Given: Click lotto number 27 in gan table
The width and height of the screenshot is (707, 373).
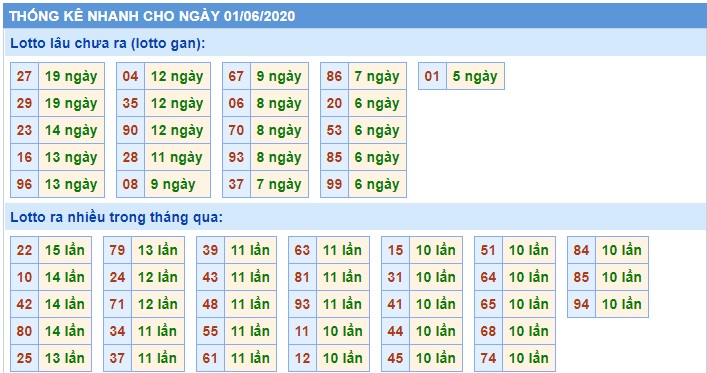Looking at the screenshot, I should click(24, 76).
